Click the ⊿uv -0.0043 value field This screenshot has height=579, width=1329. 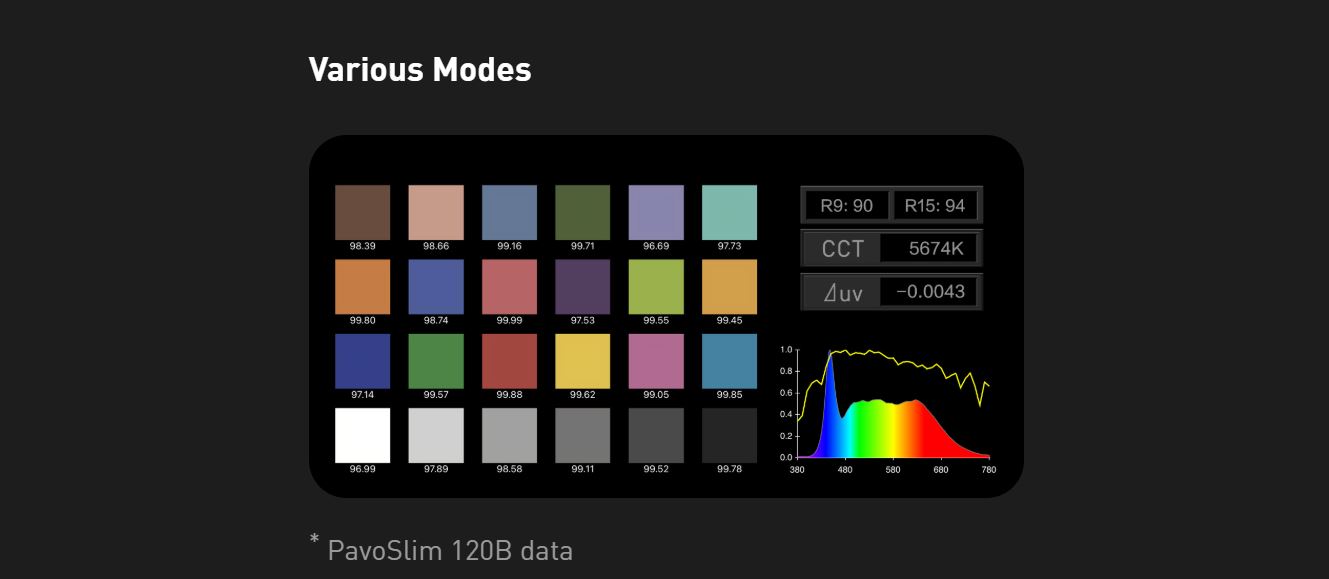928,292
